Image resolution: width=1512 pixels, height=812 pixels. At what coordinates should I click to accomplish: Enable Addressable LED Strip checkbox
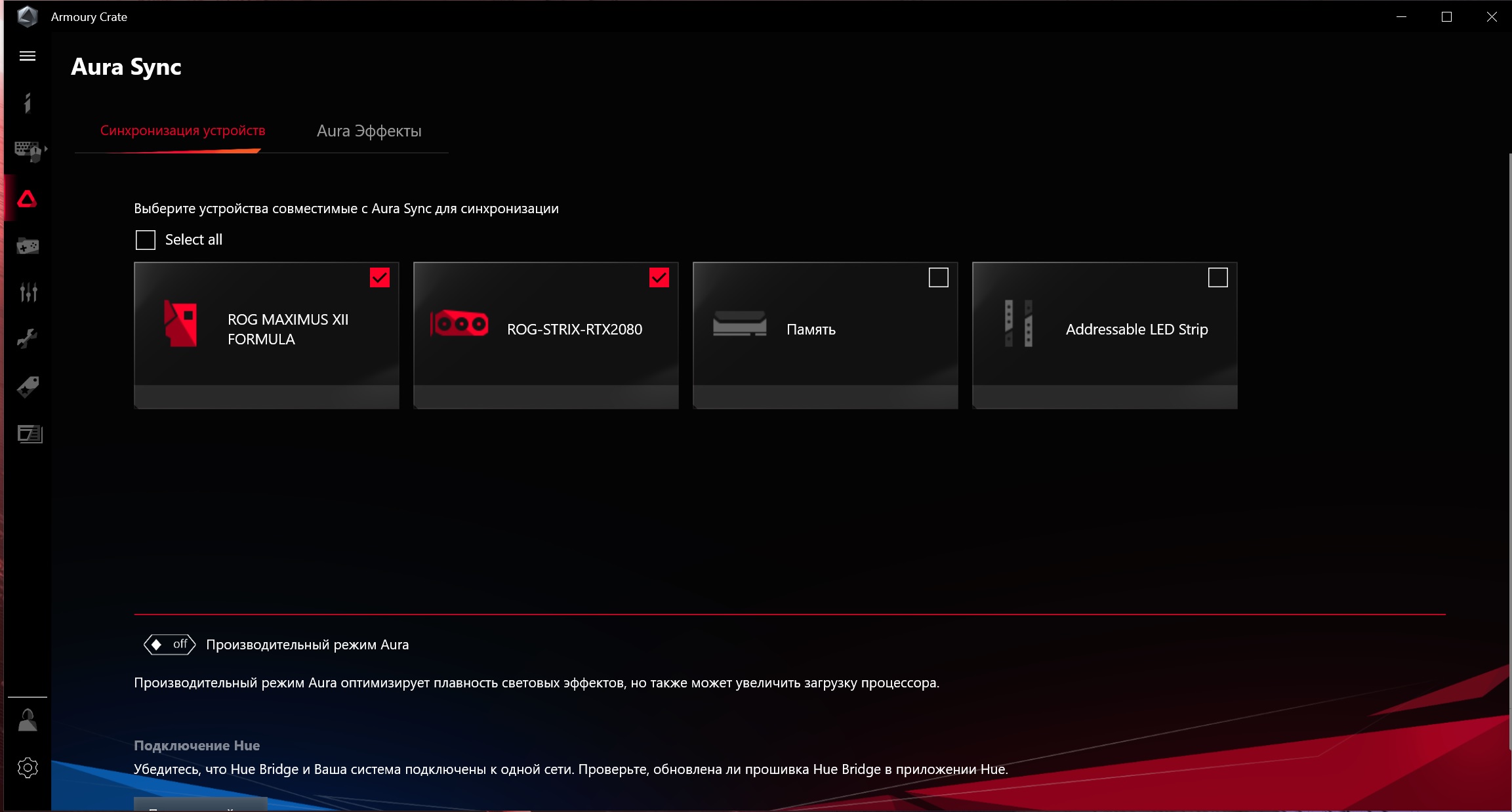(1218, 277)
